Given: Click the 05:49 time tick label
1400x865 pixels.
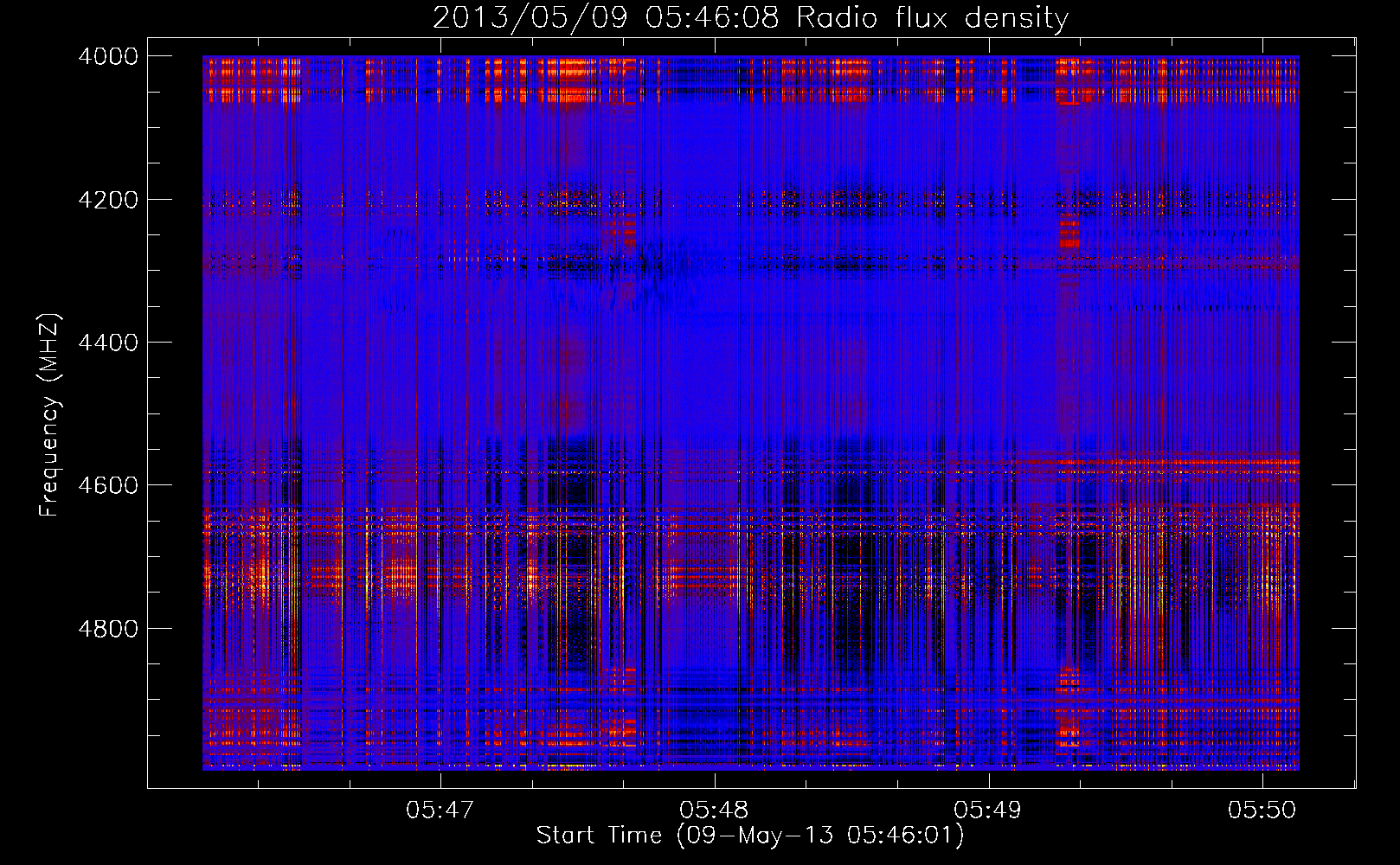Looking at the screenshot, I should tap(988, 811).
